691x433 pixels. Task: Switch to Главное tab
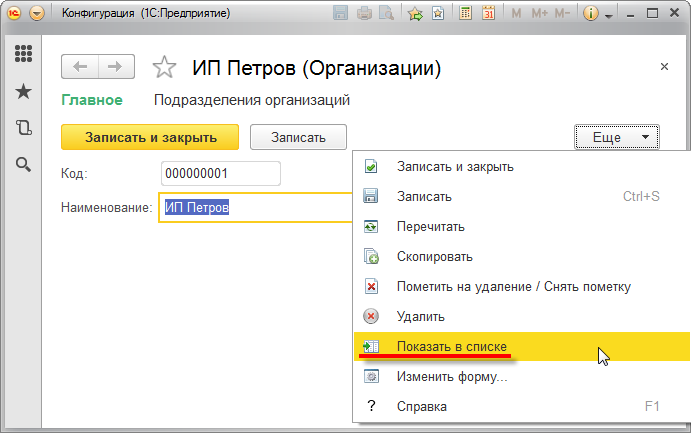click(92, 100)
